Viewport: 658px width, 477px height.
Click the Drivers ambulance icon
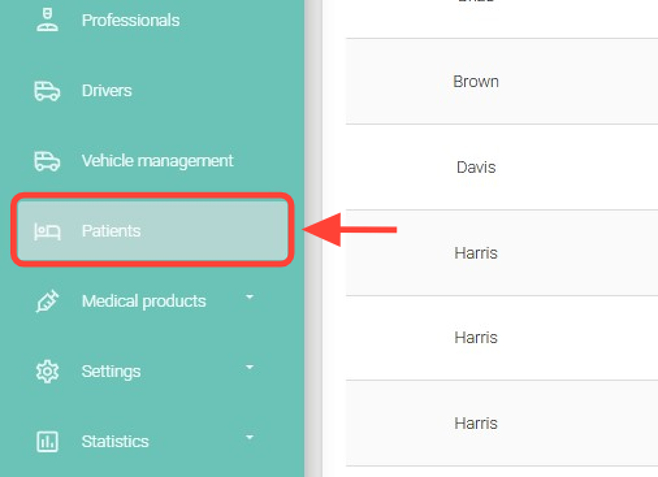coord(47,91)
